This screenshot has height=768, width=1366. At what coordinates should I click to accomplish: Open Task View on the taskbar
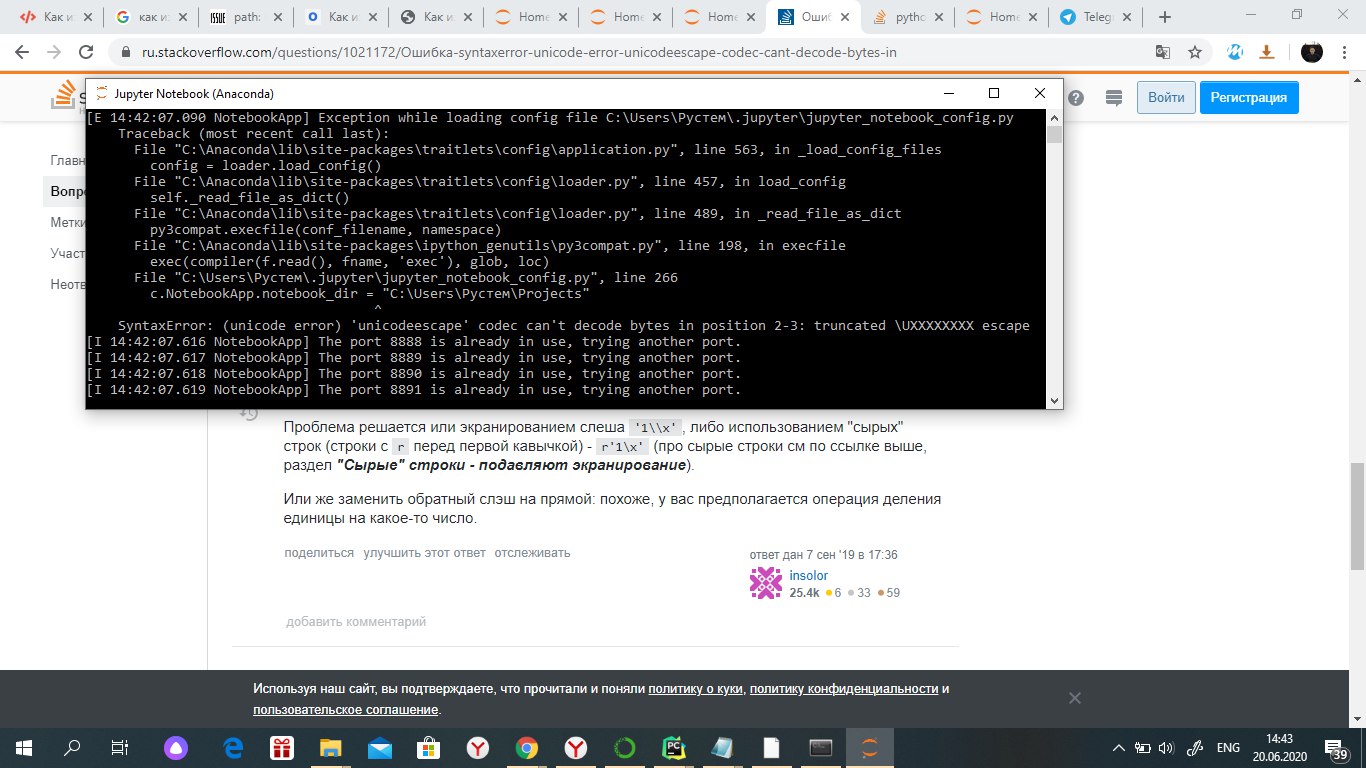tap(120, 747)
